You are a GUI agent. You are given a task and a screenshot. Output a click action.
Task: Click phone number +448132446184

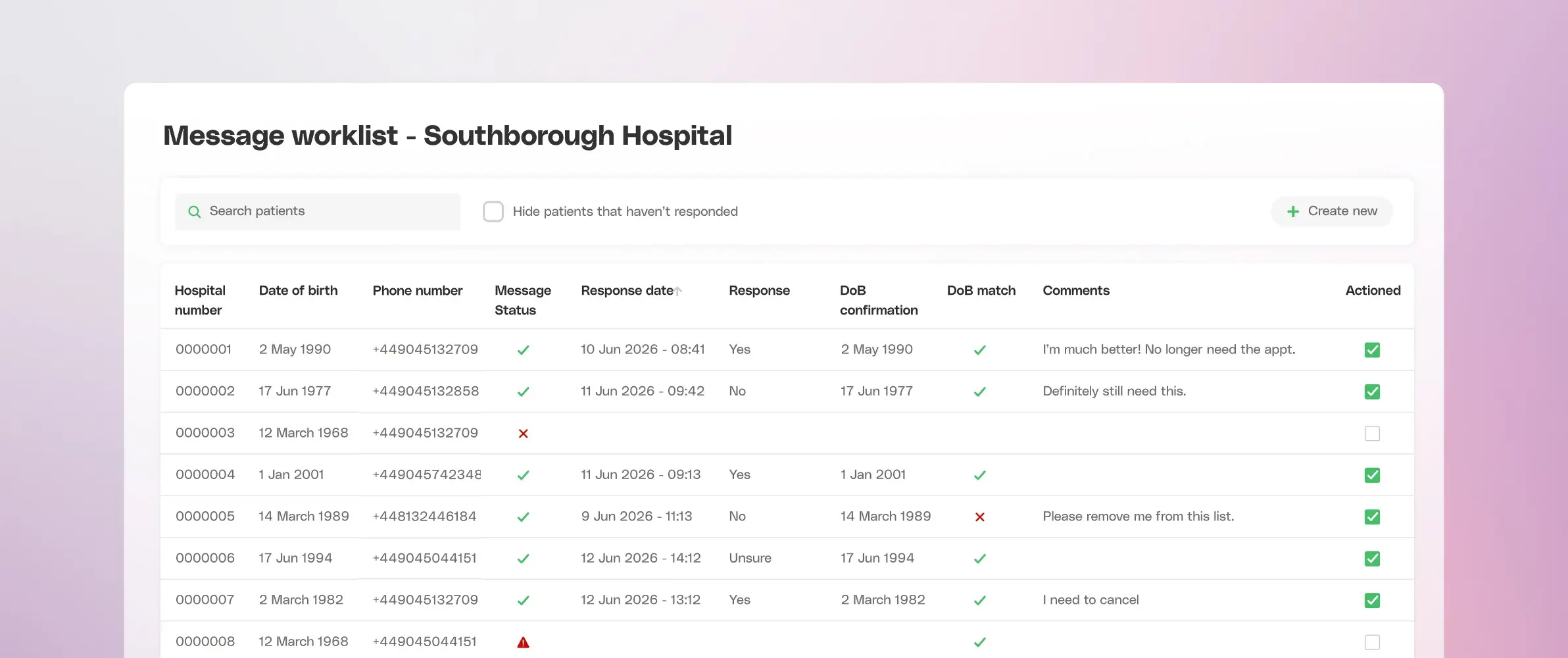[x=424, y=517]
